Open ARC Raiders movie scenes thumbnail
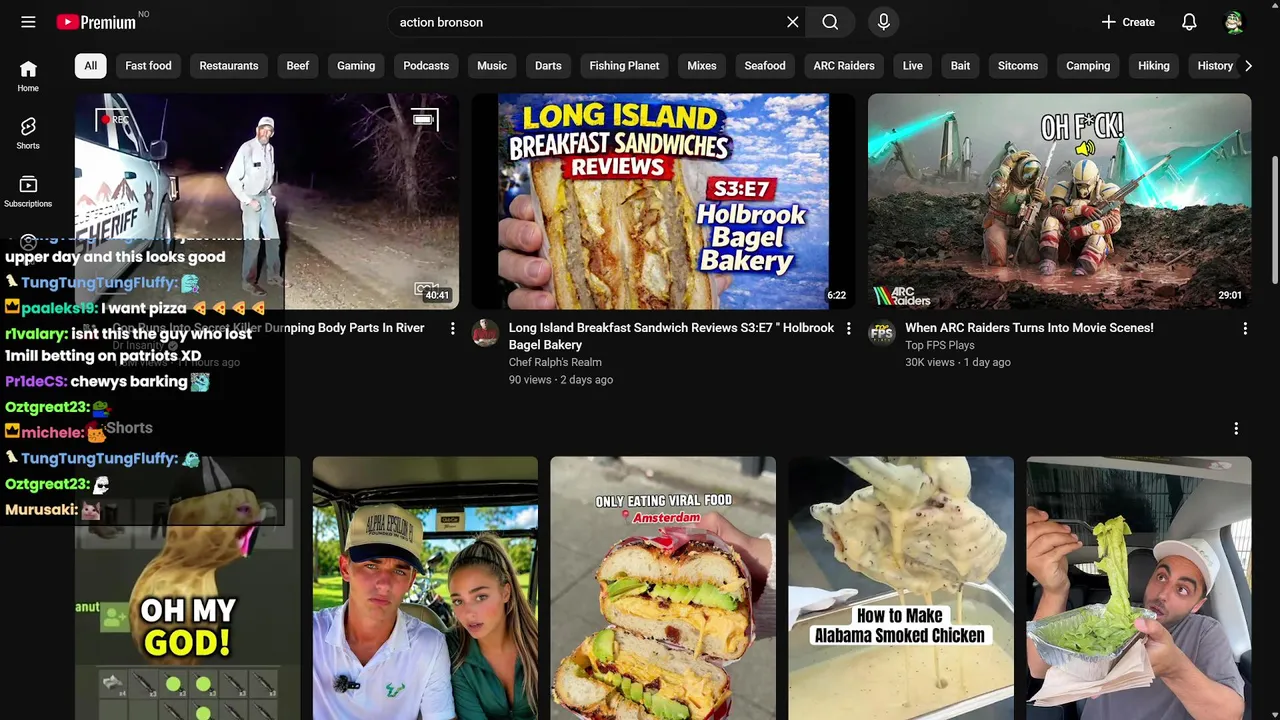1280x720 pixels. pos(1059,201)
